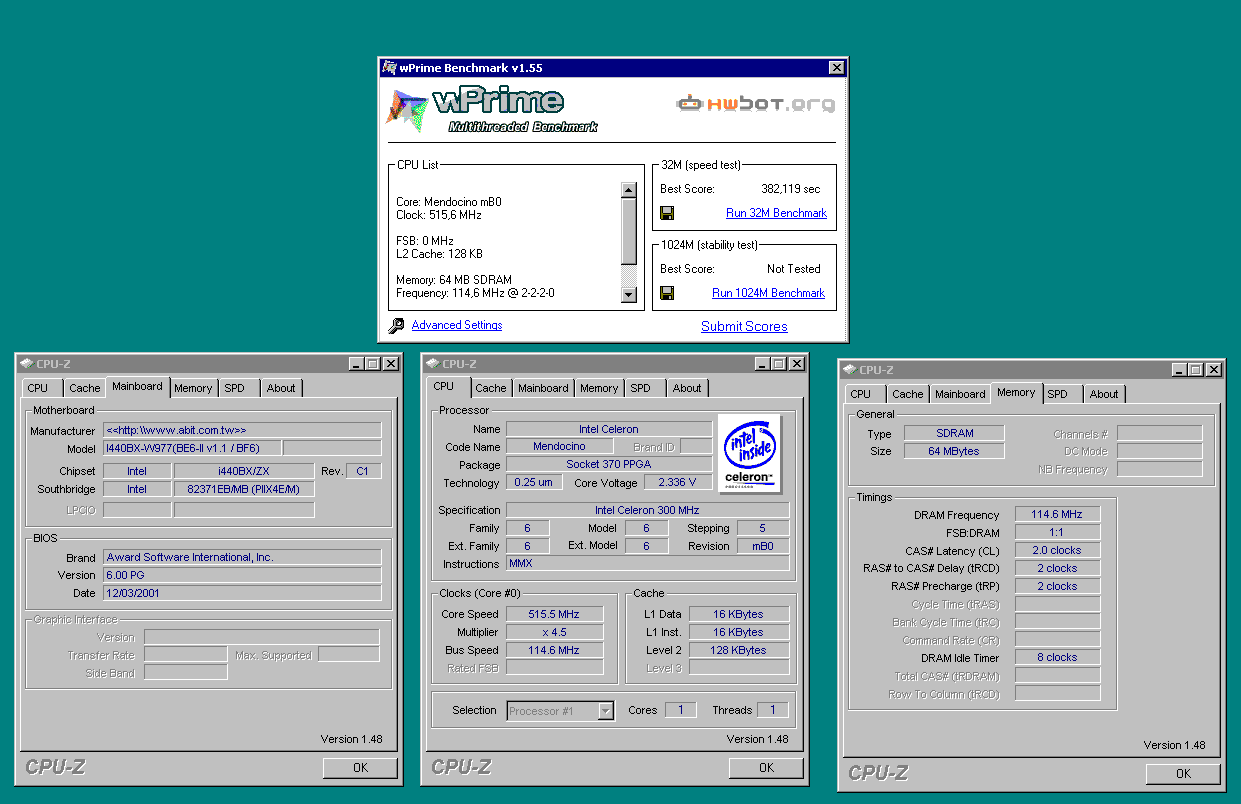1241x804 pixels.
Task: Click OK in the middle CPU-Z window
Action: [766, 768]
